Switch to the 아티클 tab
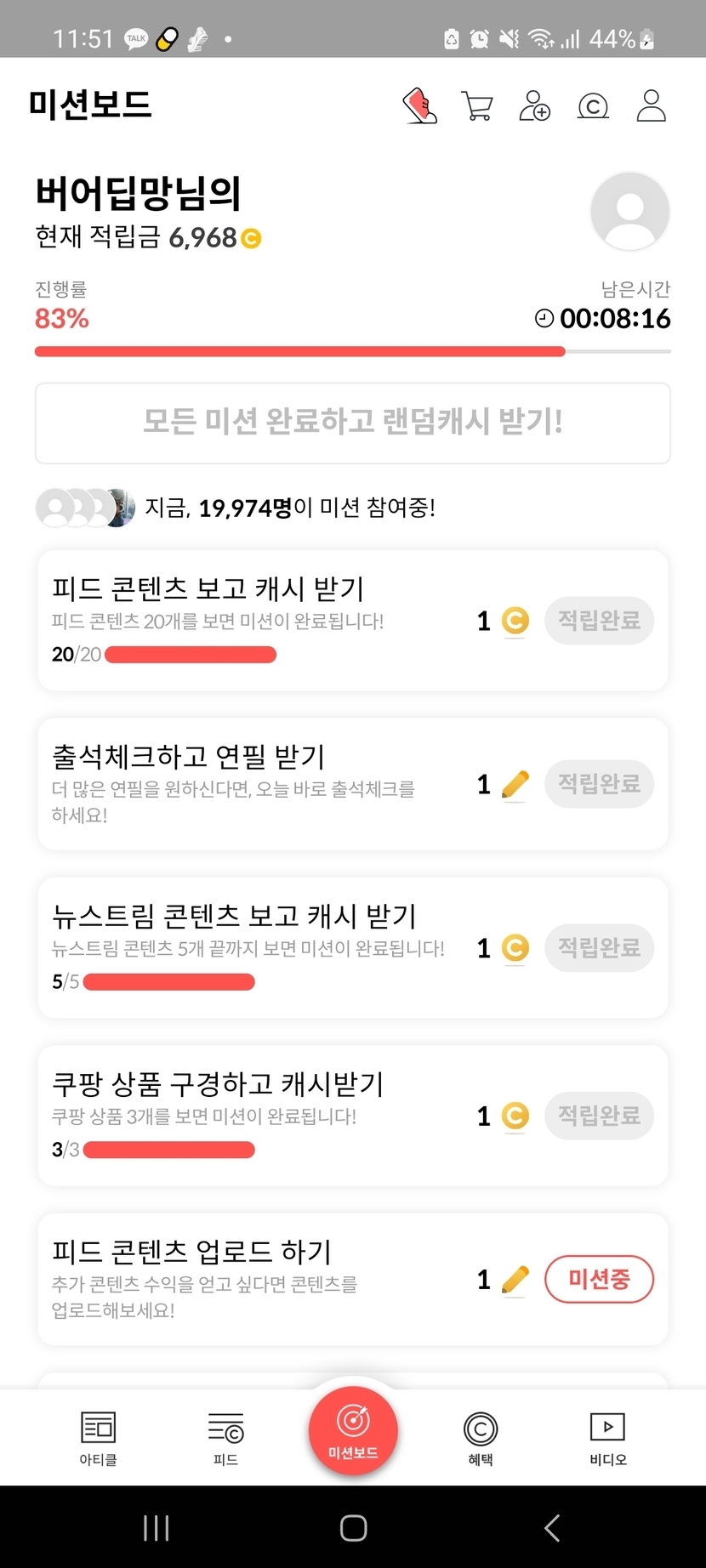The width and height of the screenshot is (706, 1568). pyautogui.click(x=98, y=1438)
